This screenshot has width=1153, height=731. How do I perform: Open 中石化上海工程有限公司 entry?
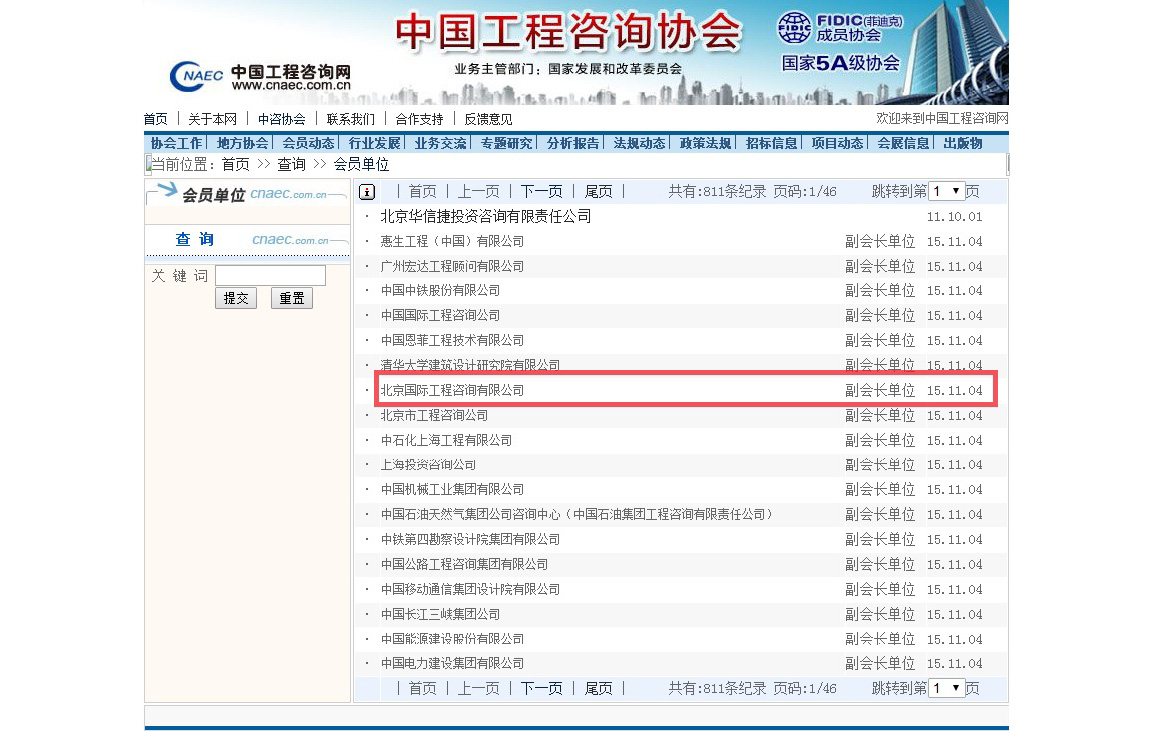[446, 441]
